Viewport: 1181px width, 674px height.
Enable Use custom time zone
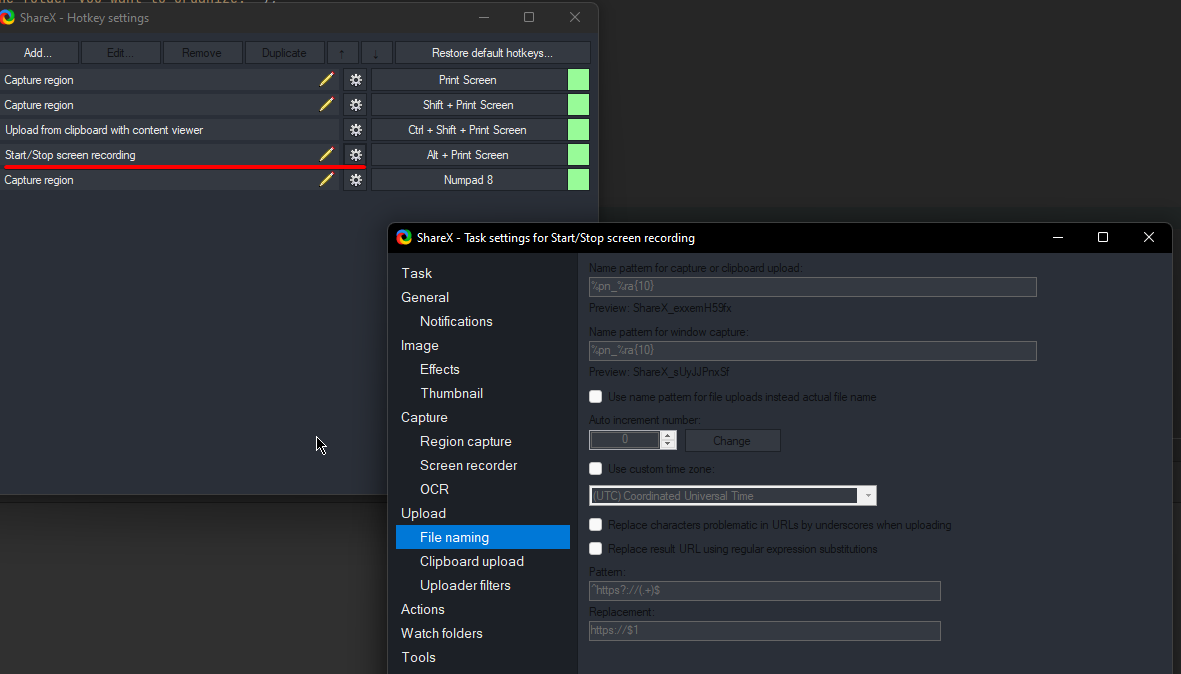coord(595,468)
